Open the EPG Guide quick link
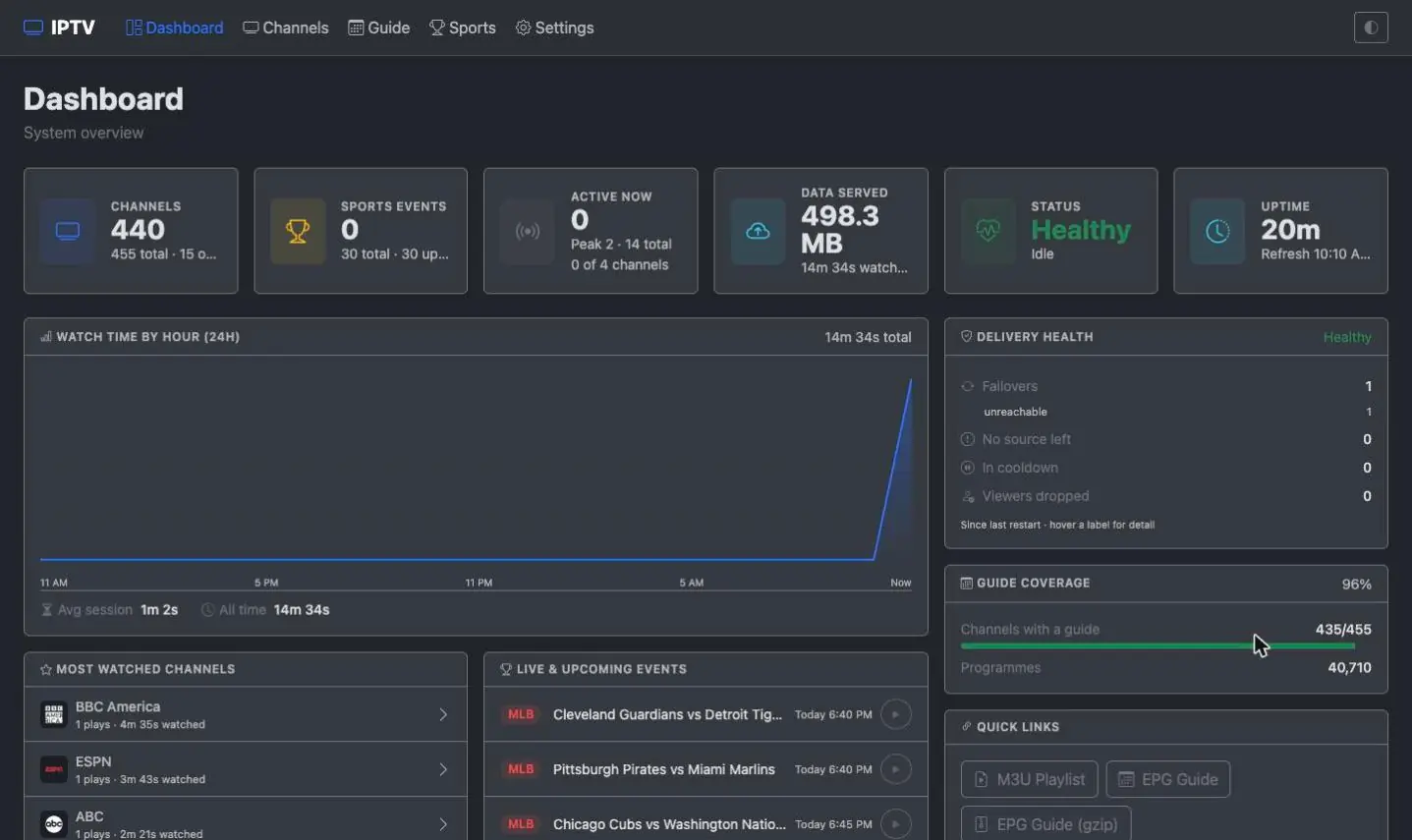The width and height of the screenshot is (1412, 840). (x=1167, y=779)
